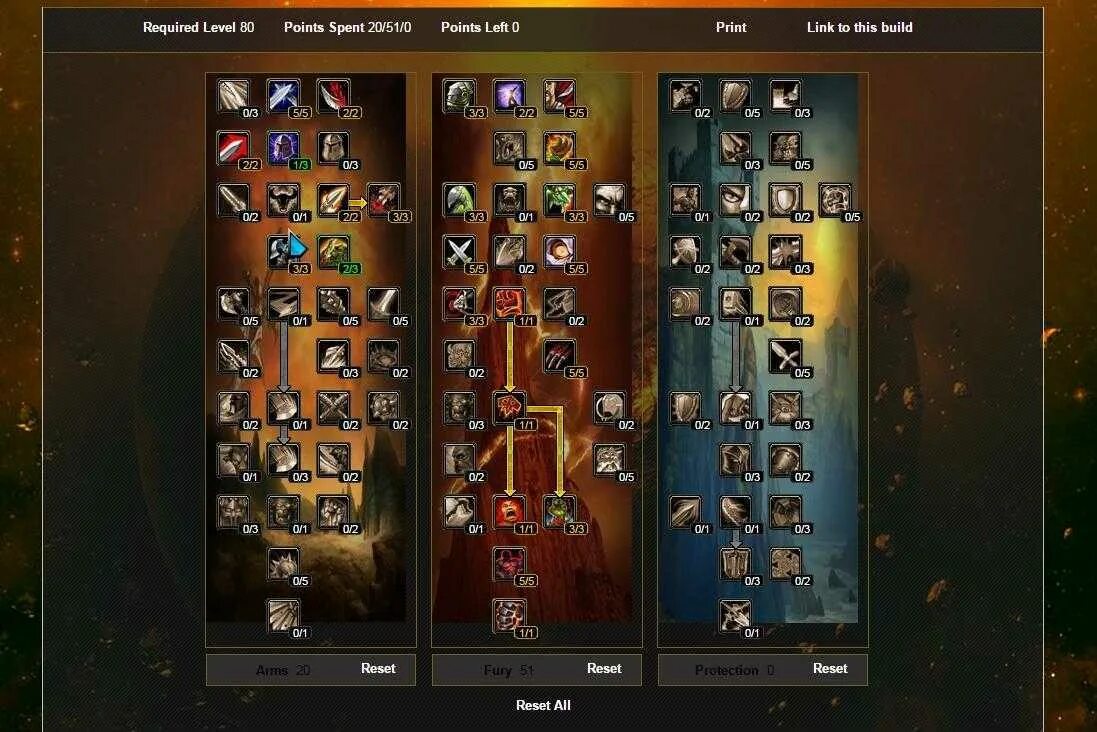Image resolution: width=1097 pixels, height=732 pixels.
Task: Open Link to this build
Action: 859,27
